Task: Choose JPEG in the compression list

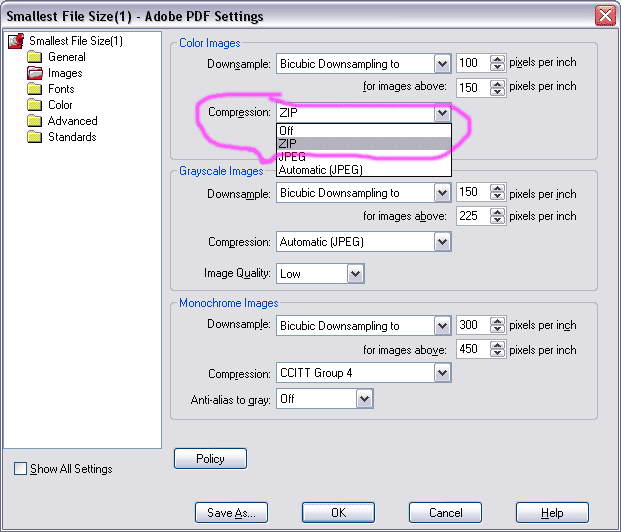Action: click(364, 156)
